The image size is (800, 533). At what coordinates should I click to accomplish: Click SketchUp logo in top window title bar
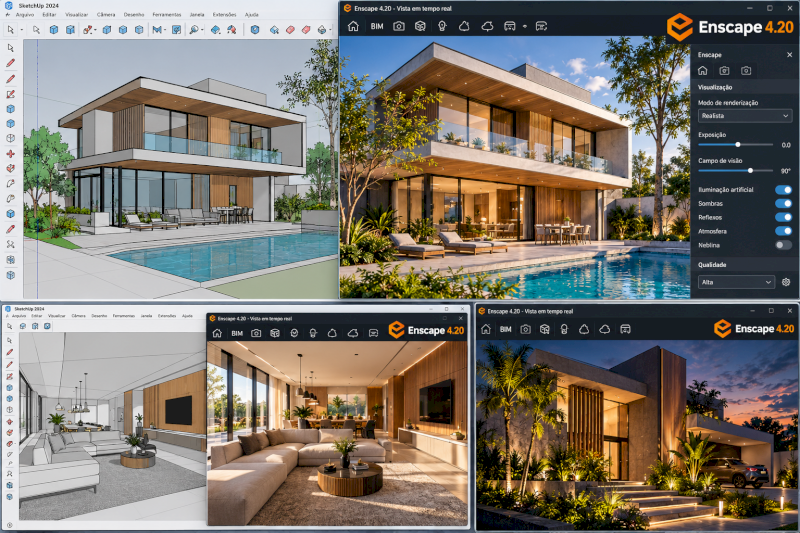point(9,6)
